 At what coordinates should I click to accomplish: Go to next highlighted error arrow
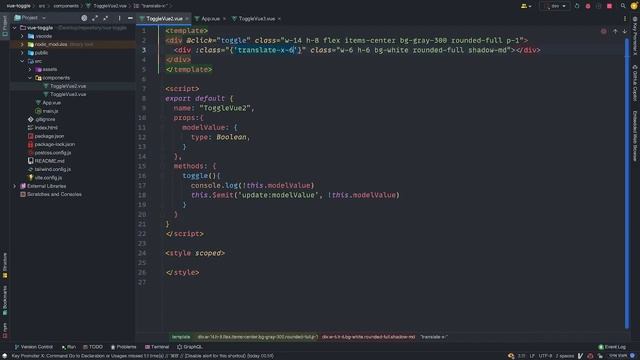tap(624, 31)
